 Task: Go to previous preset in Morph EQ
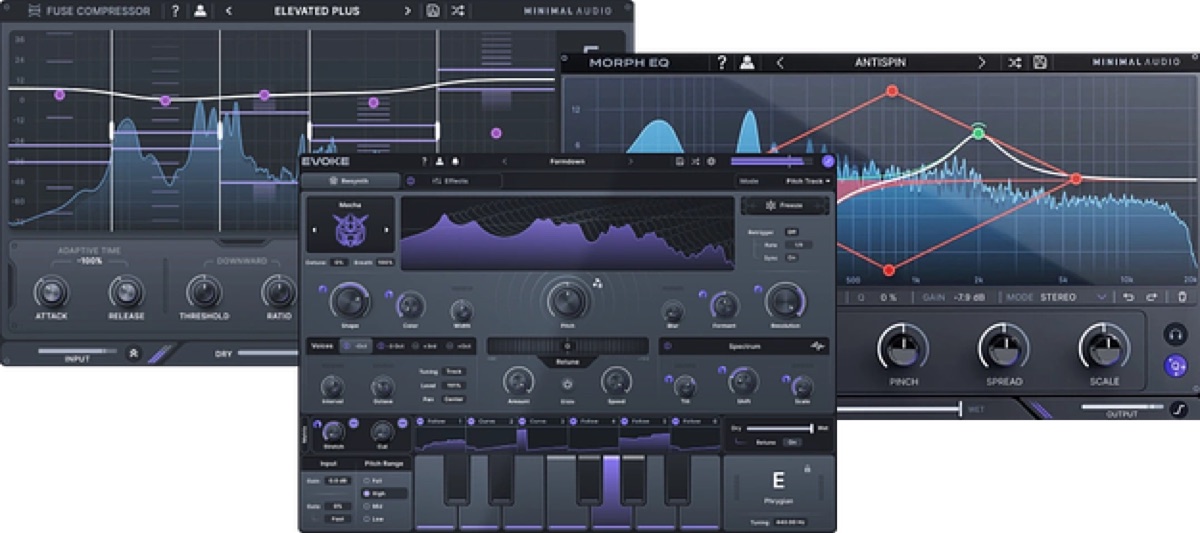(x=780, y=62)
